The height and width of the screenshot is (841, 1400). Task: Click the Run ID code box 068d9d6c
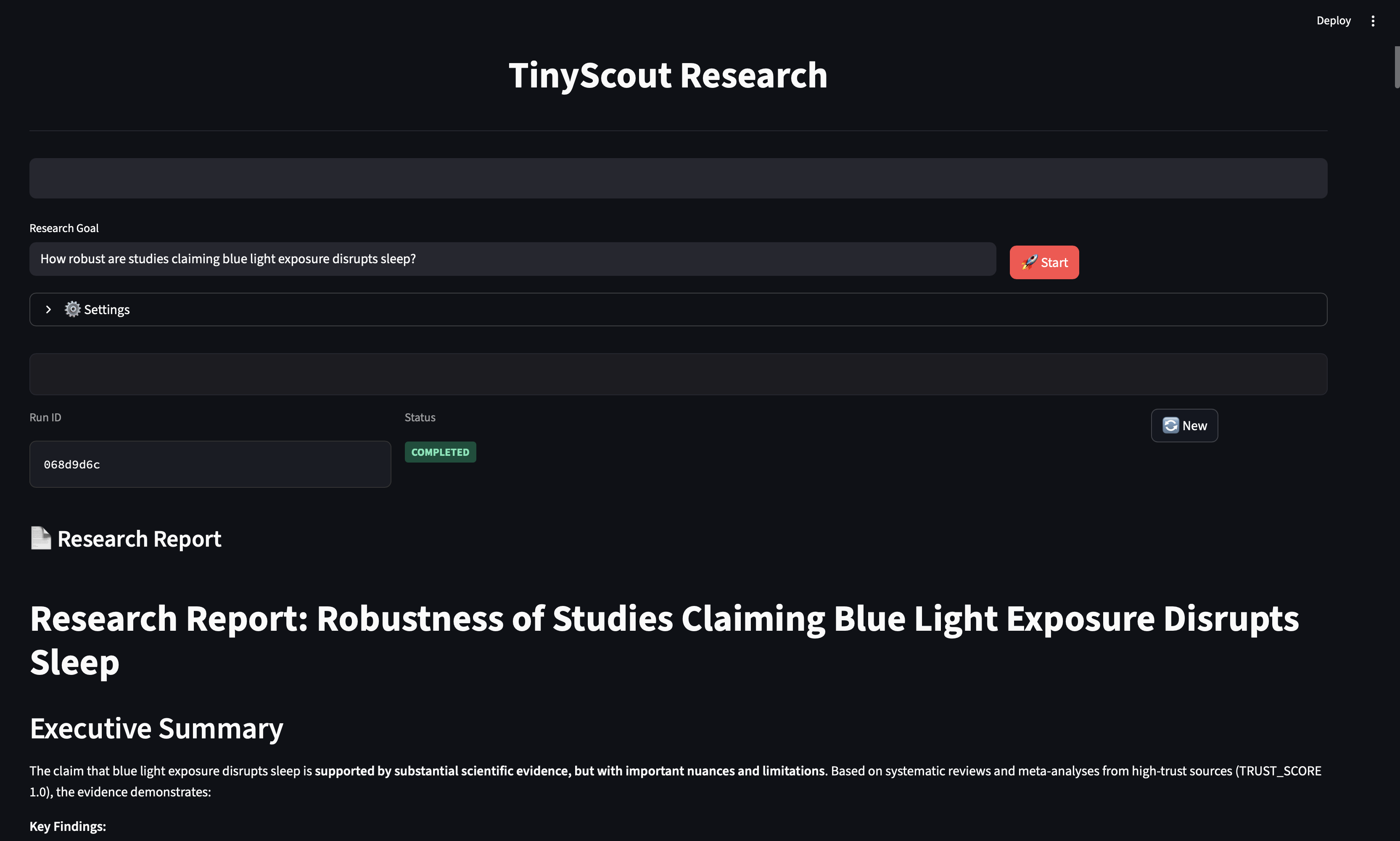(210, 464)
